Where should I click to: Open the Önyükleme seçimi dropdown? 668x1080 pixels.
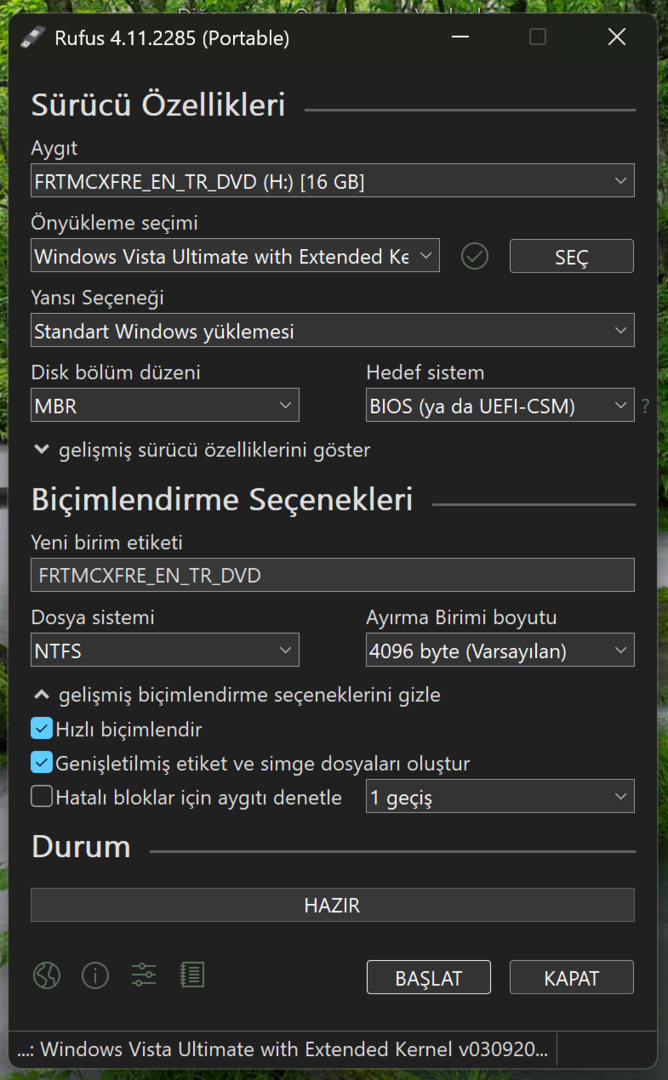235,256
